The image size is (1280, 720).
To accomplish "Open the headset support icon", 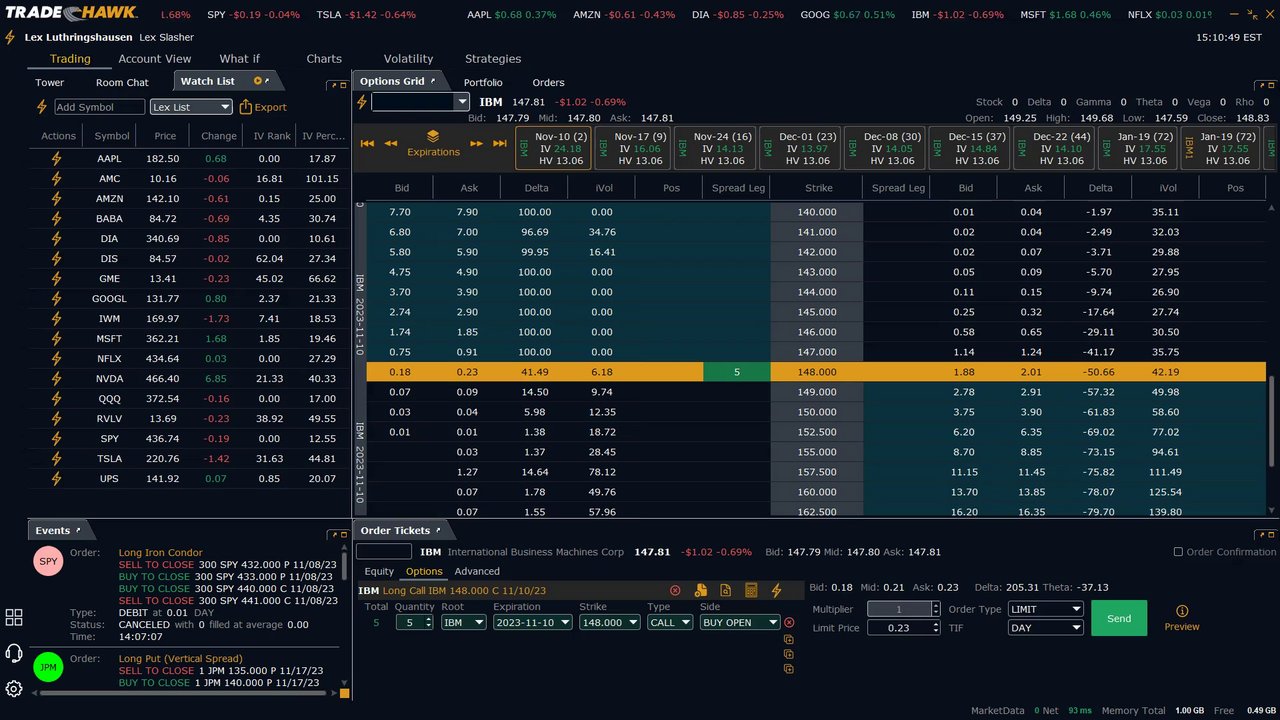I will 14,653.
